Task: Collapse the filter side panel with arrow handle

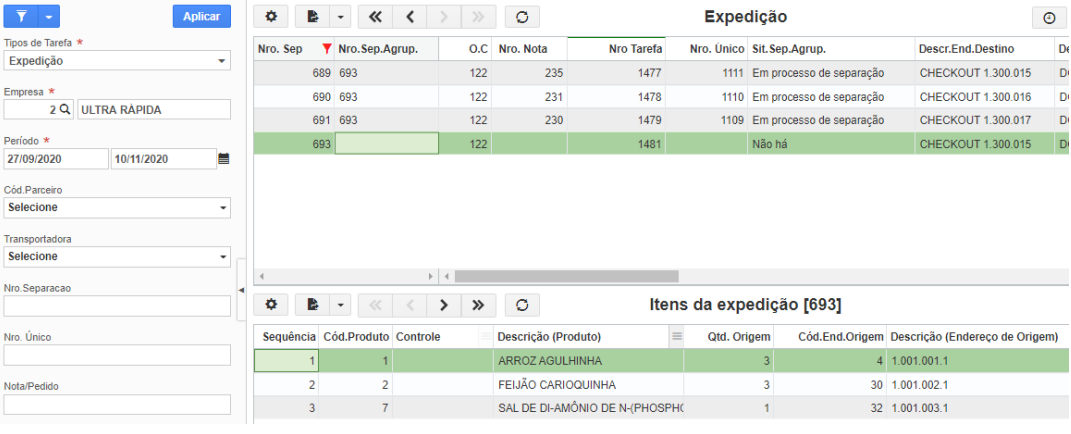Action: [x=241, y=290]
